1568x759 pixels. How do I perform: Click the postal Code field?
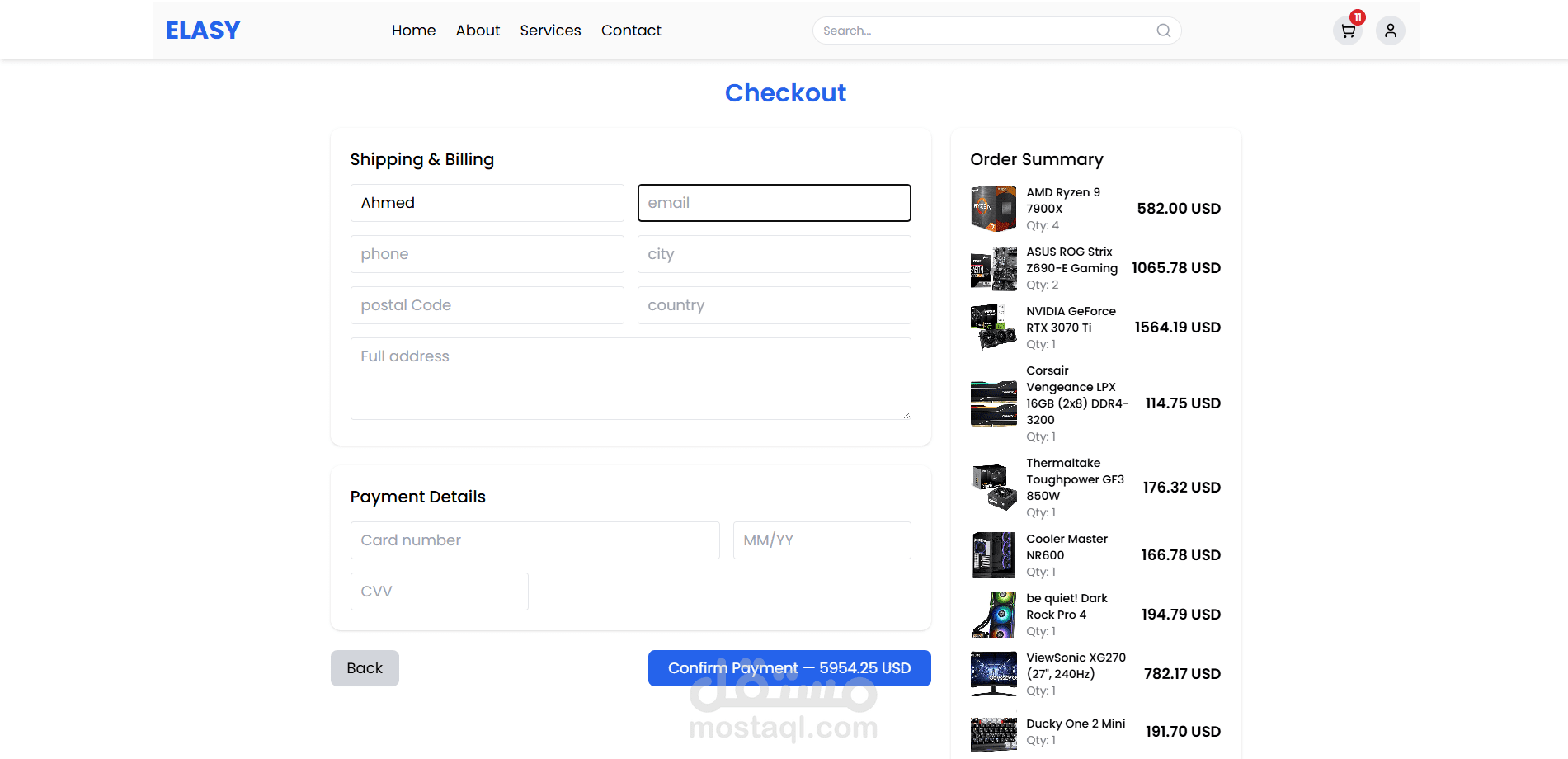tap(487, 305)
